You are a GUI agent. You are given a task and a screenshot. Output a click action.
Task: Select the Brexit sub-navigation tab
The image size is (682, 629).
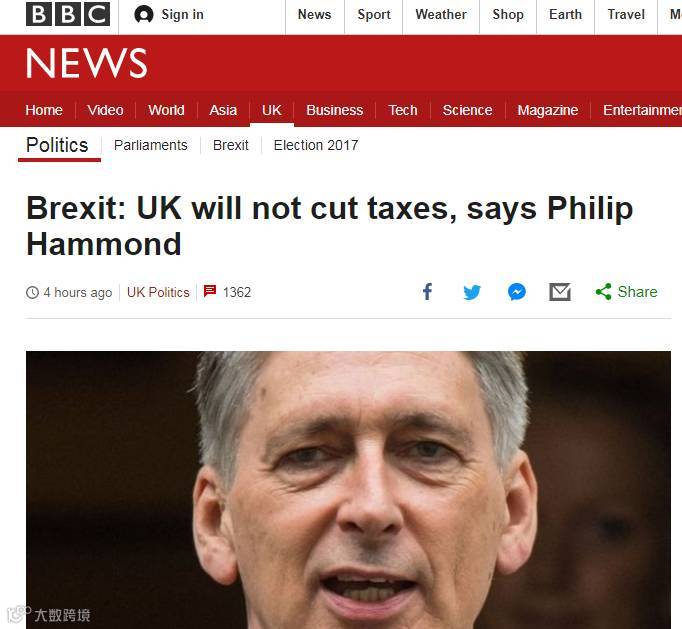231,145
